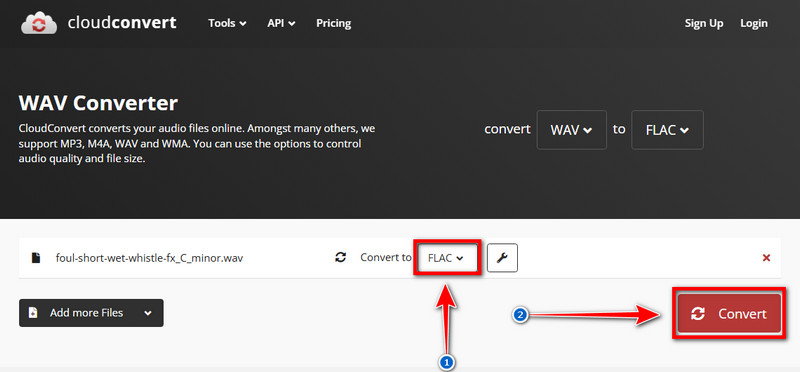Image resolution: width=800 pixels, height=372 pixels.
Task: Open the cloudconvert home link text
Action: point(122,22)
